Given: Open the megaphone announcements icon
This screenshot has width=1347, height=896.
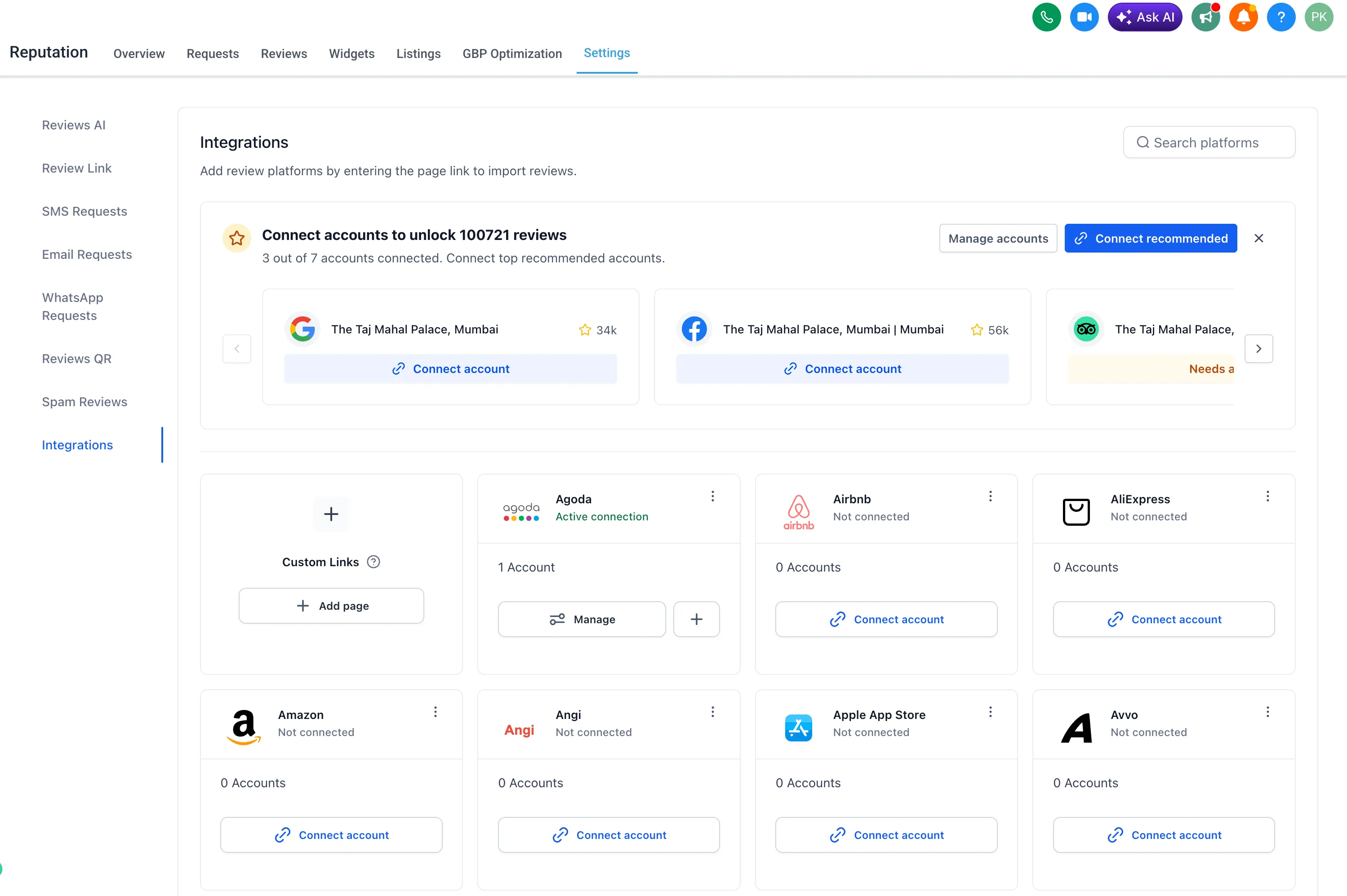Looking at the screenshot, I should click(1206, 17).
